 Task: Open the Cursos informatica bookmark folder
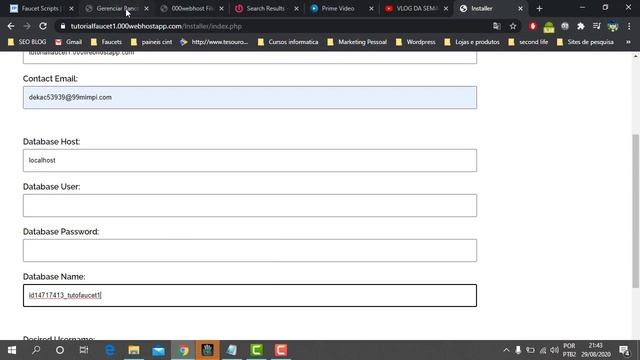click(x=288, y=42)
